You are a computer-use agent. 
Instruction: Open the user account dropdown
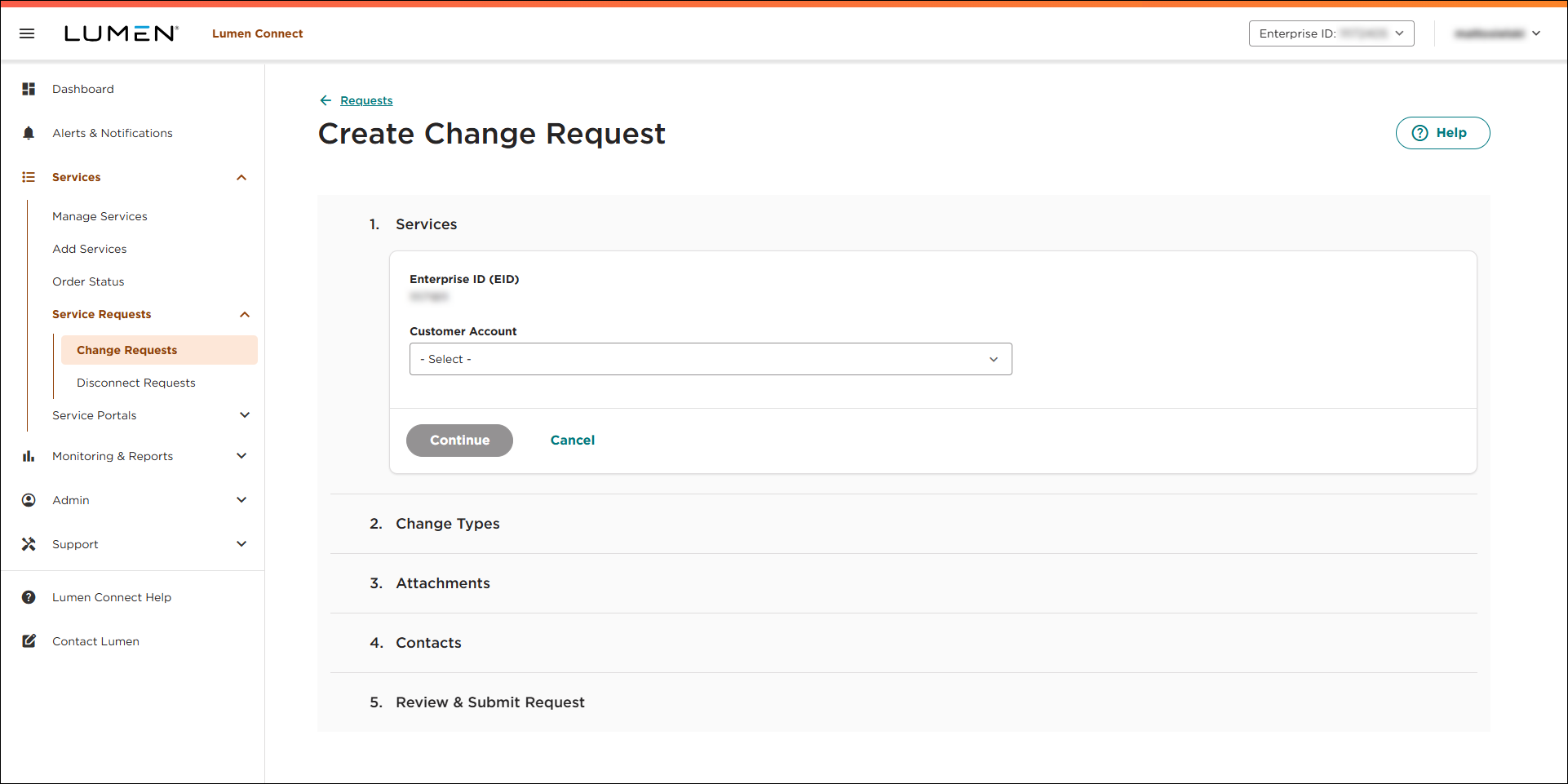(1498, 33)
